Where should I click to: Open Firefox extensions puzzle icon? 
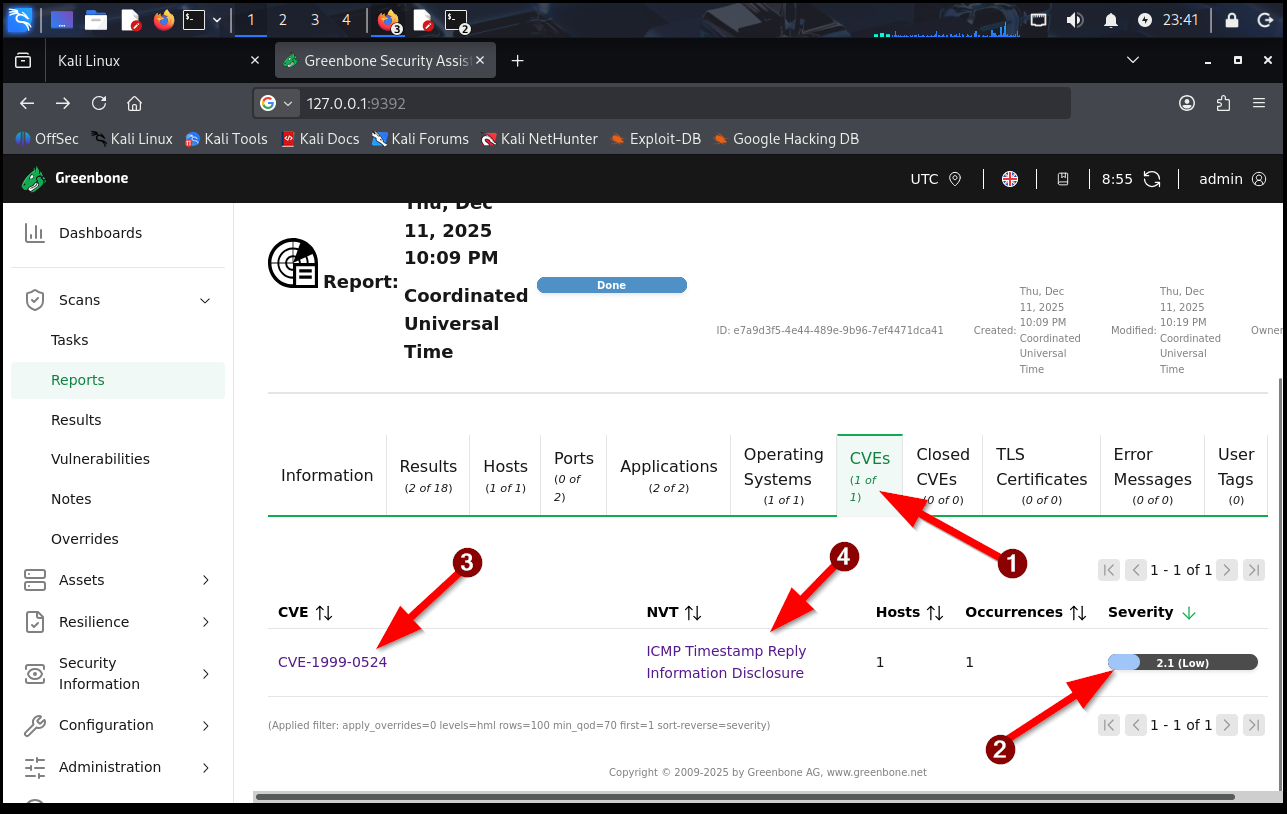pos(1223,103)
